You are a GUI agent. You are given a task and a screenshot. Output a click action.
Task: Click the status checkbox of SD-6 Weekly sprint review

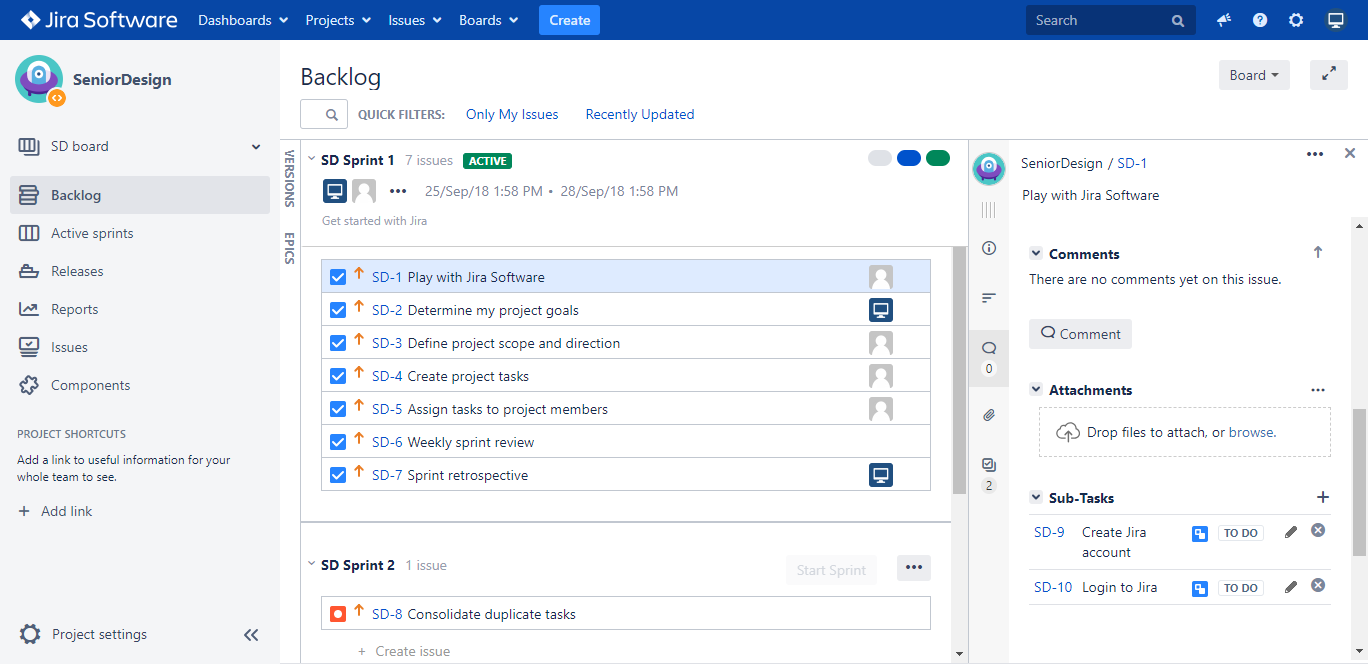click(x=337, y=441)
